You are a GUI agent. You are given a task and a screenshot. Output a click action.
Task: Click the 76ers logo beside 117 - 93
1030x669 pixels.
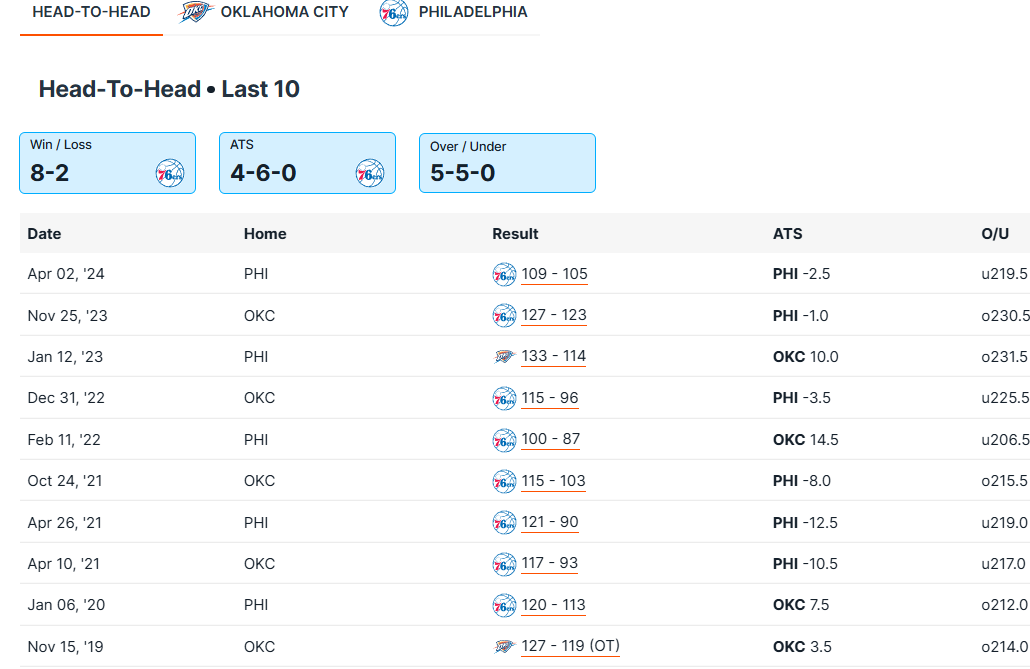coord(504,565)
